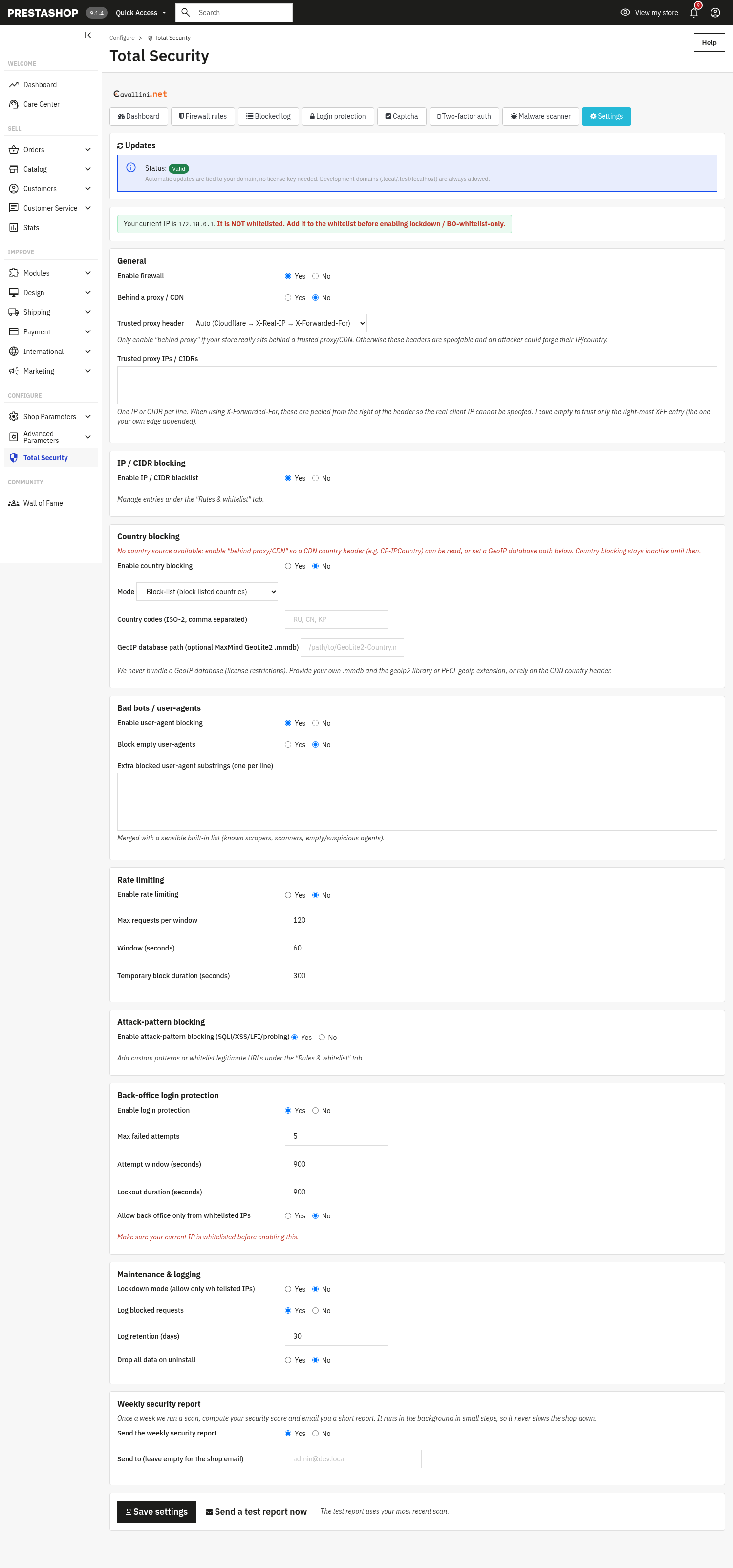Switch to the Malware scanner tab
The image size is (733, 1568).
point(540,116)
